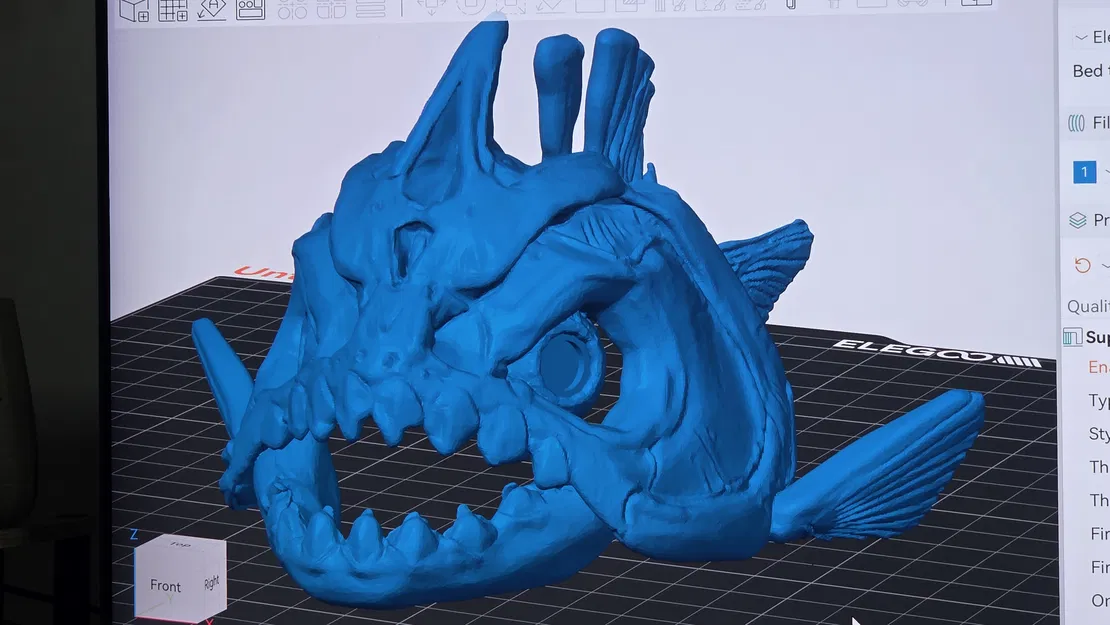
Task: Click the Variable layer height icon
Action: (370, 8)
